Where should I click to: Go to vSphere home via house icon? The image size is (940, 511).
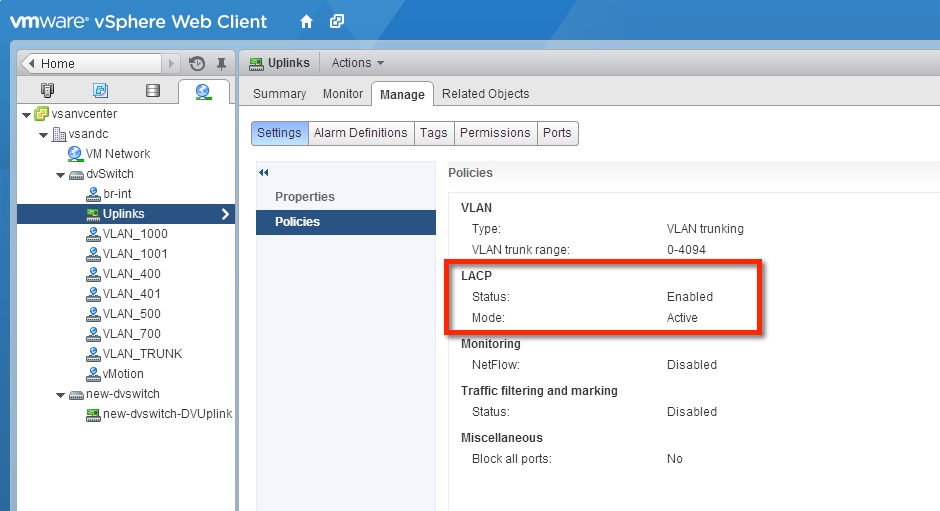(306, 22)
